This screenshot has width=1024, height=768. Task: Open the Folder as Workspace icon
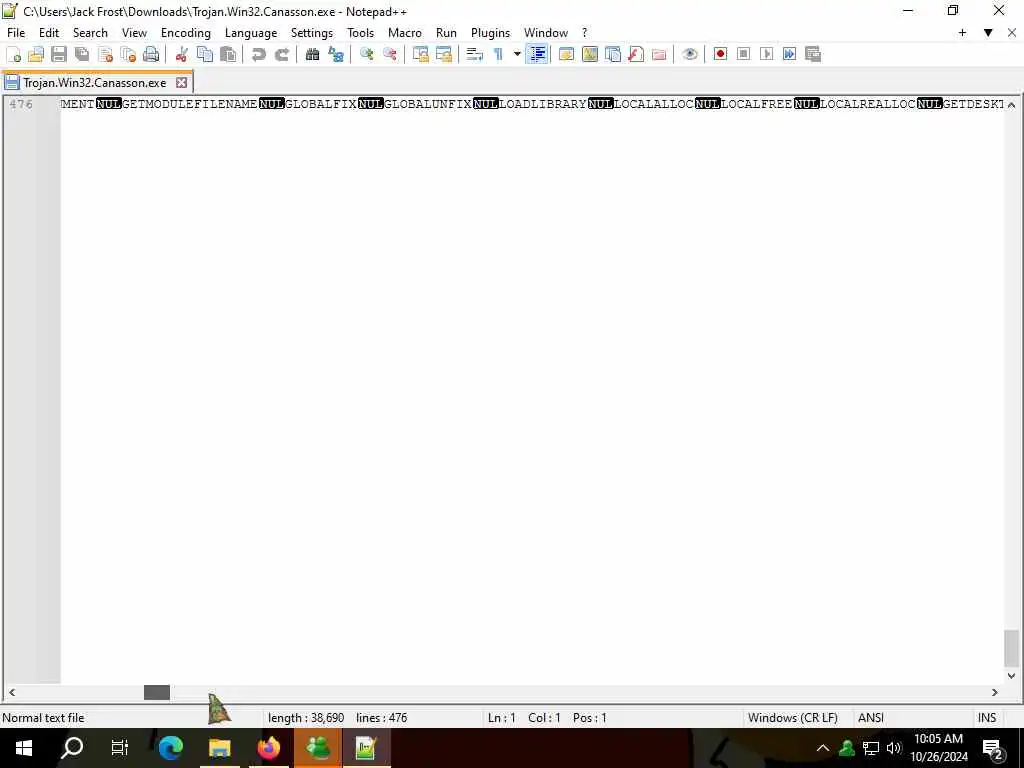point(659,54)
